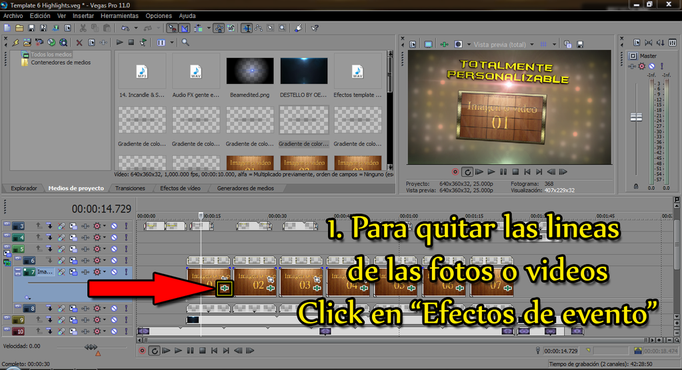Solo track 3 with exclamation icon
Image resolution: width=682 pixels, height=370 pixels.
pyautogui.click(x=127, y=226)
